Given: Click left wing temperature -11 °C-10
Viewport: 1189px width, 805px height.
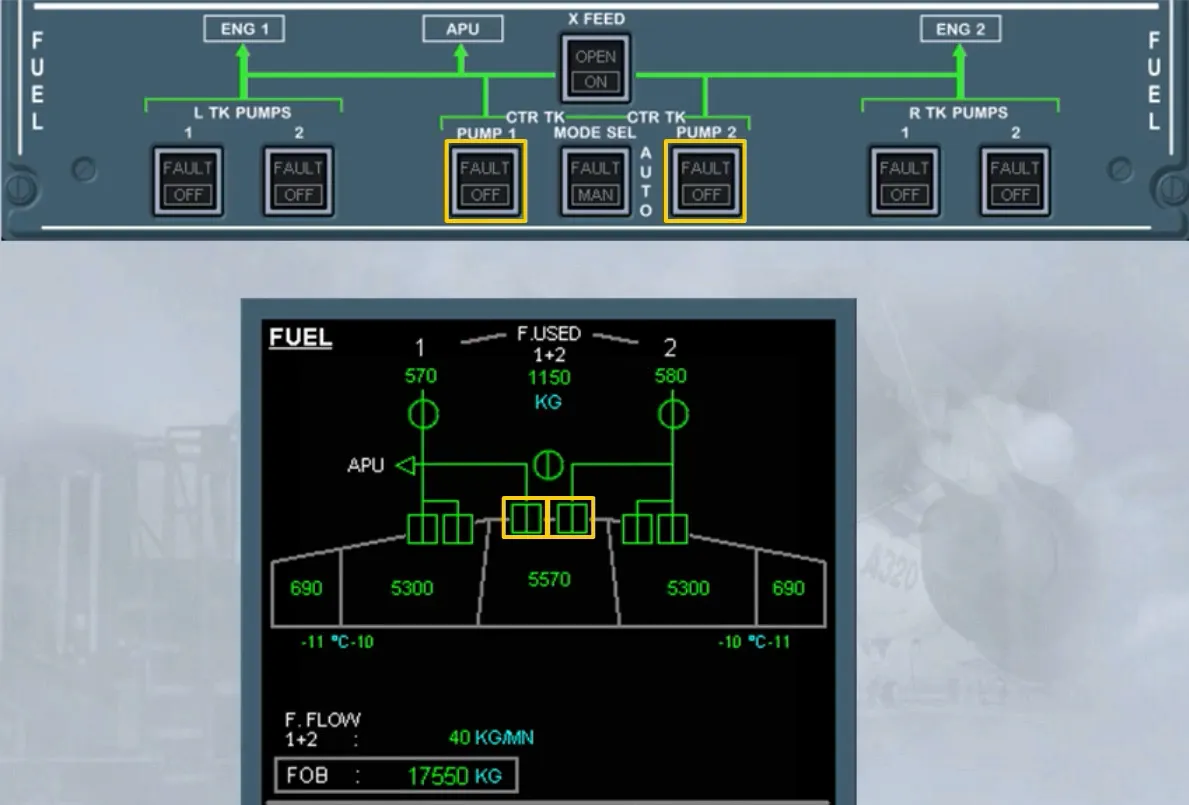Looking at the screenshot, I should click(337, 642).
